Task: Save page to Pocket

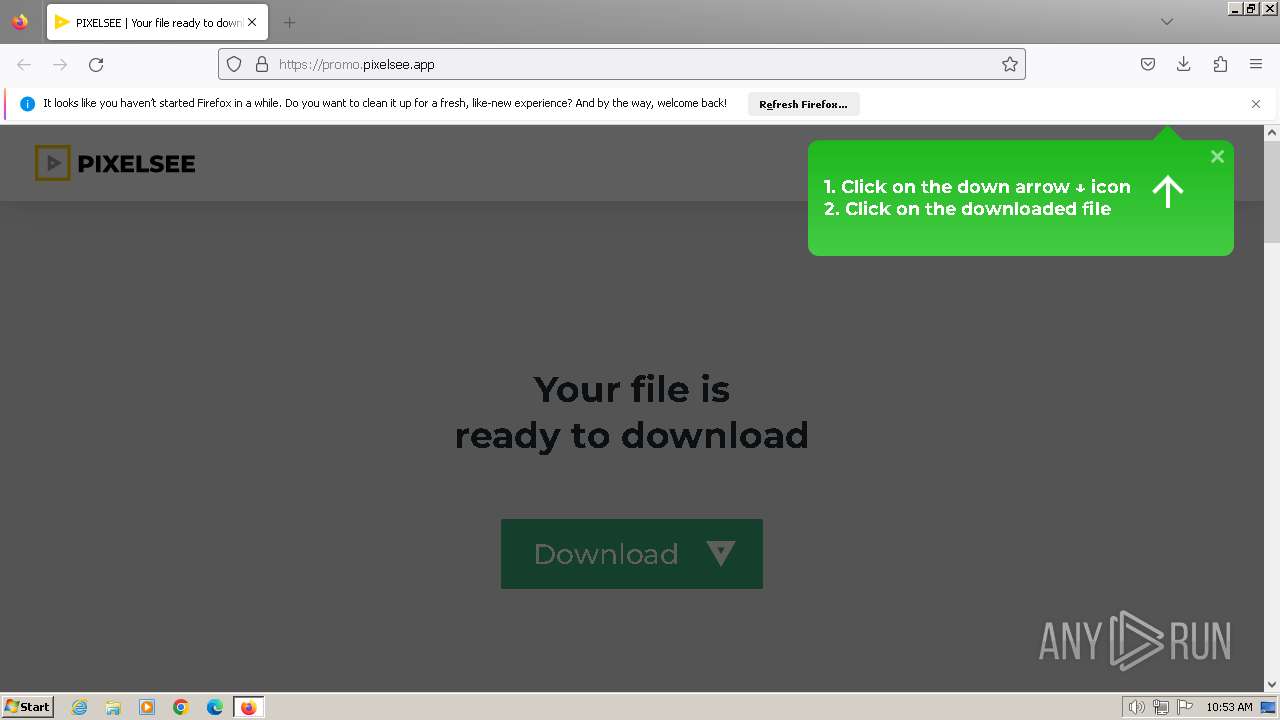Action: (x=1148, y=64)
